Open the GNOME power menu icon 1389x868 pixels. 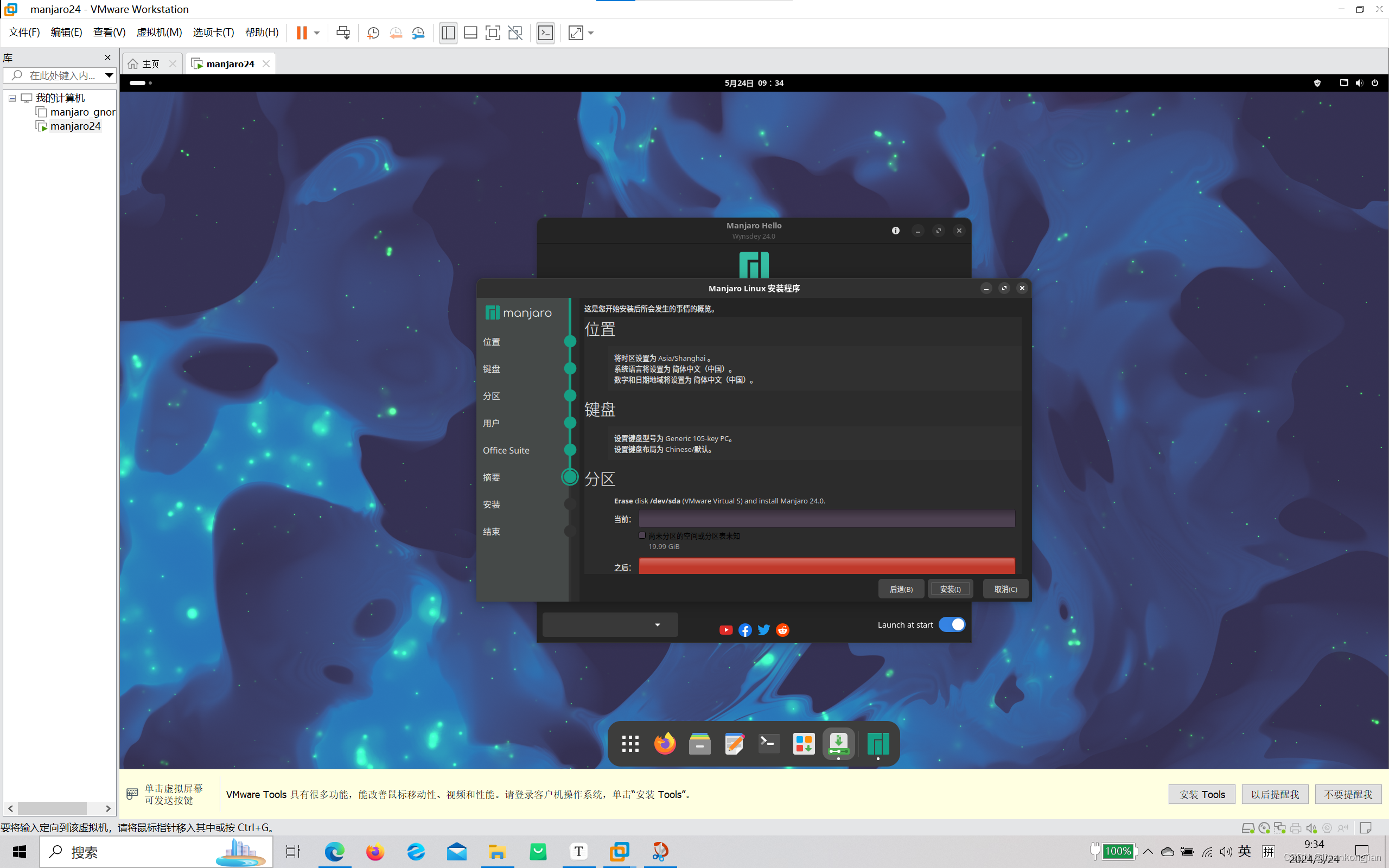[1375, 82]
